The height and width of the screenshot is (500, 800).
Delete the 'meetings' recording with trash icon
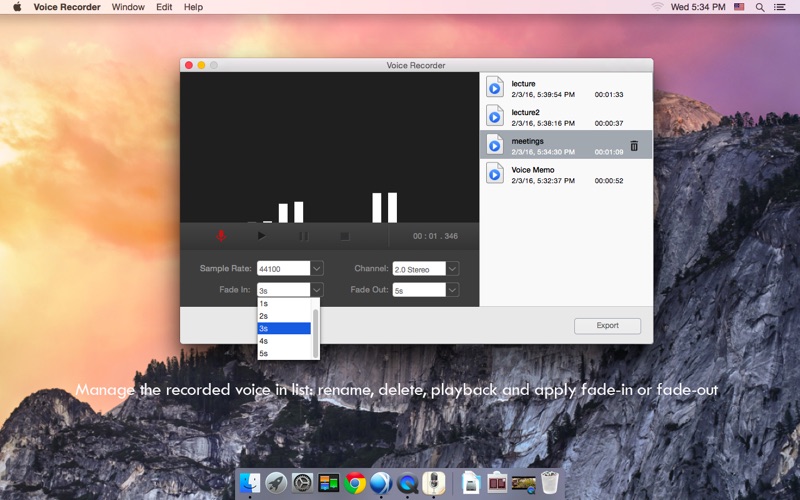(634, 145)
